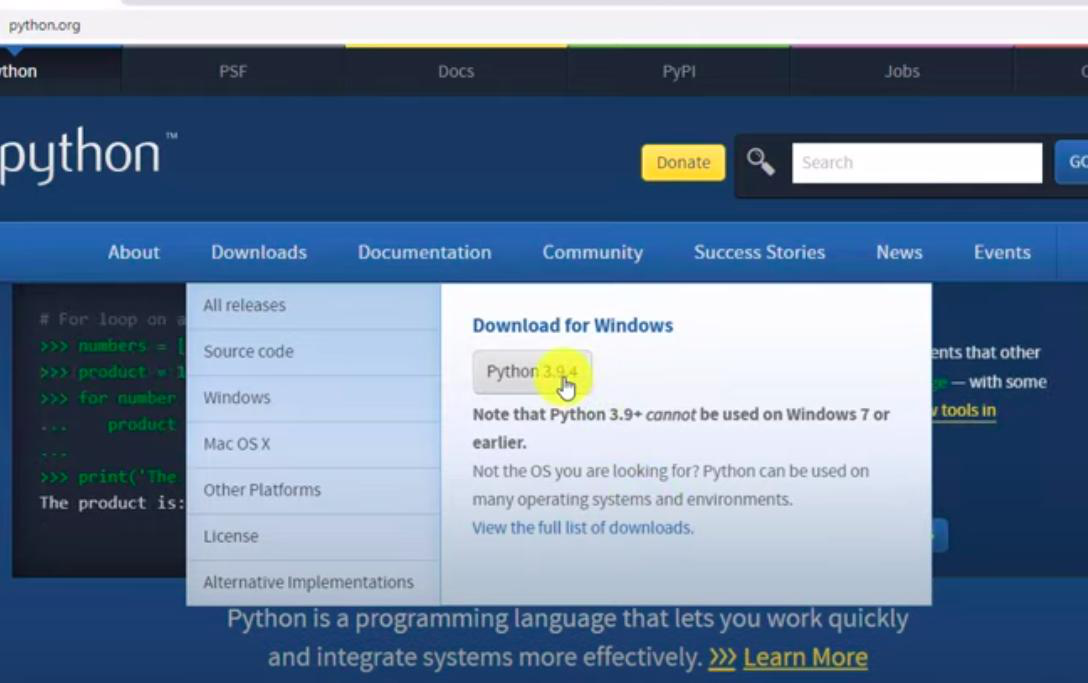This screenshot has height=683, width=1088.
Task: Open the Success Stories section
Action: (759, 252)
